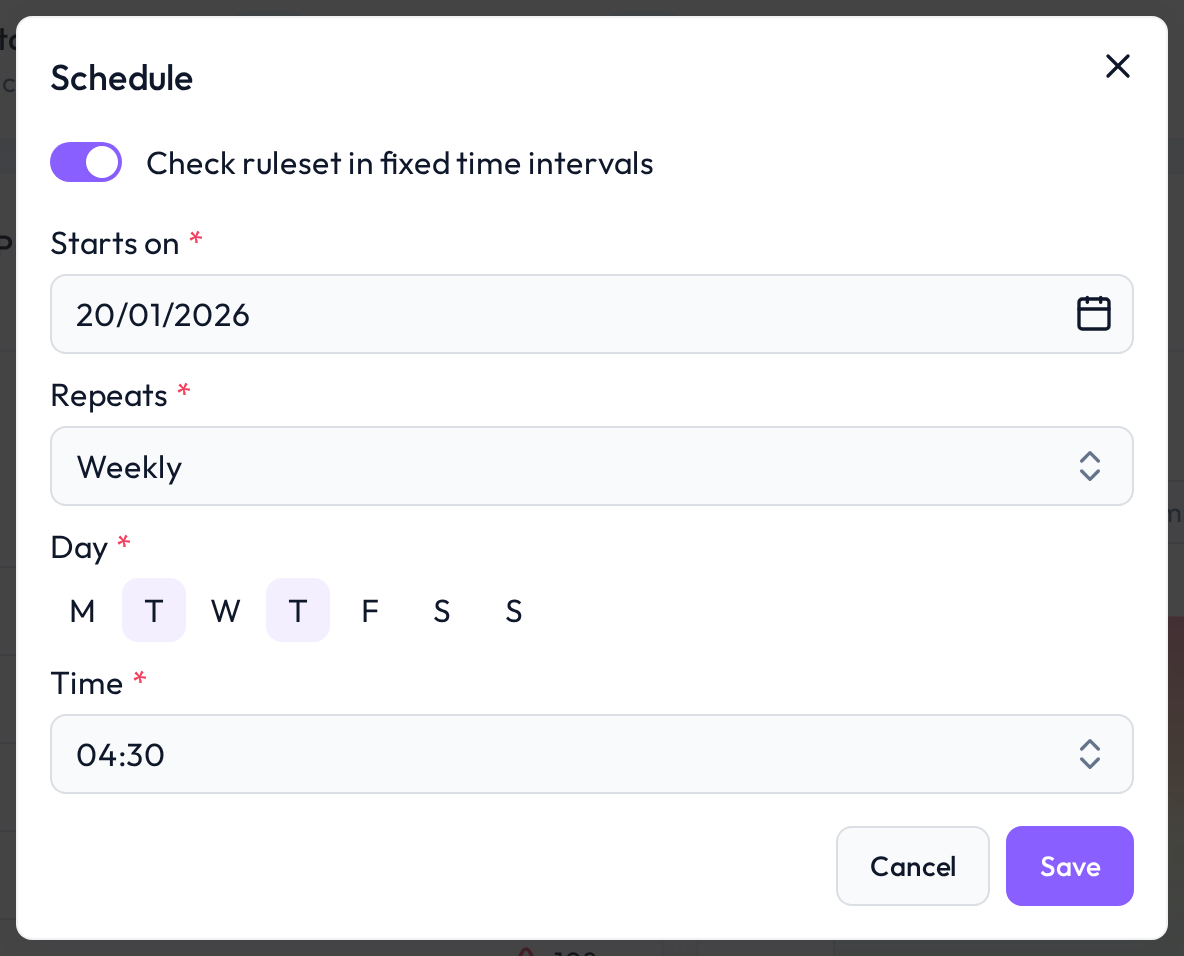Select Monday in Day picker
Image resolution: width=1184 pixels, height=956 pixels.
[82, 610]
